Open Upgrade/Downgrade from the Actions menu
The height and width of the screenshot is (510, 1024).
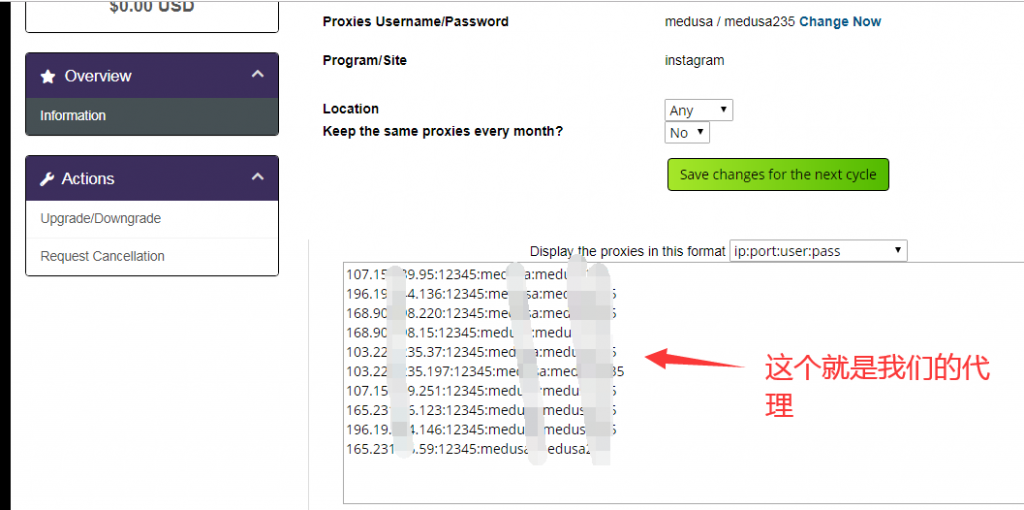pos(100,219)
